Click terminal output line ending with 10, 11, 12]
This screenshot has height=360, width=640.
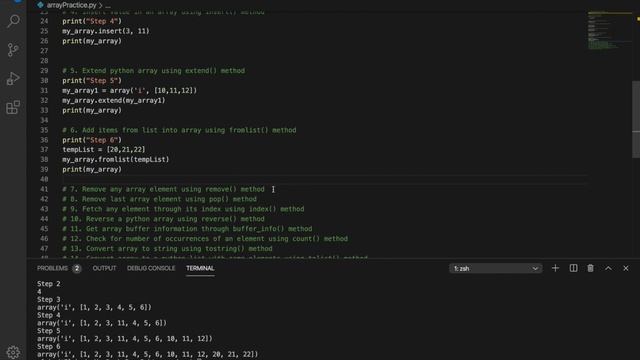point(124,339)
